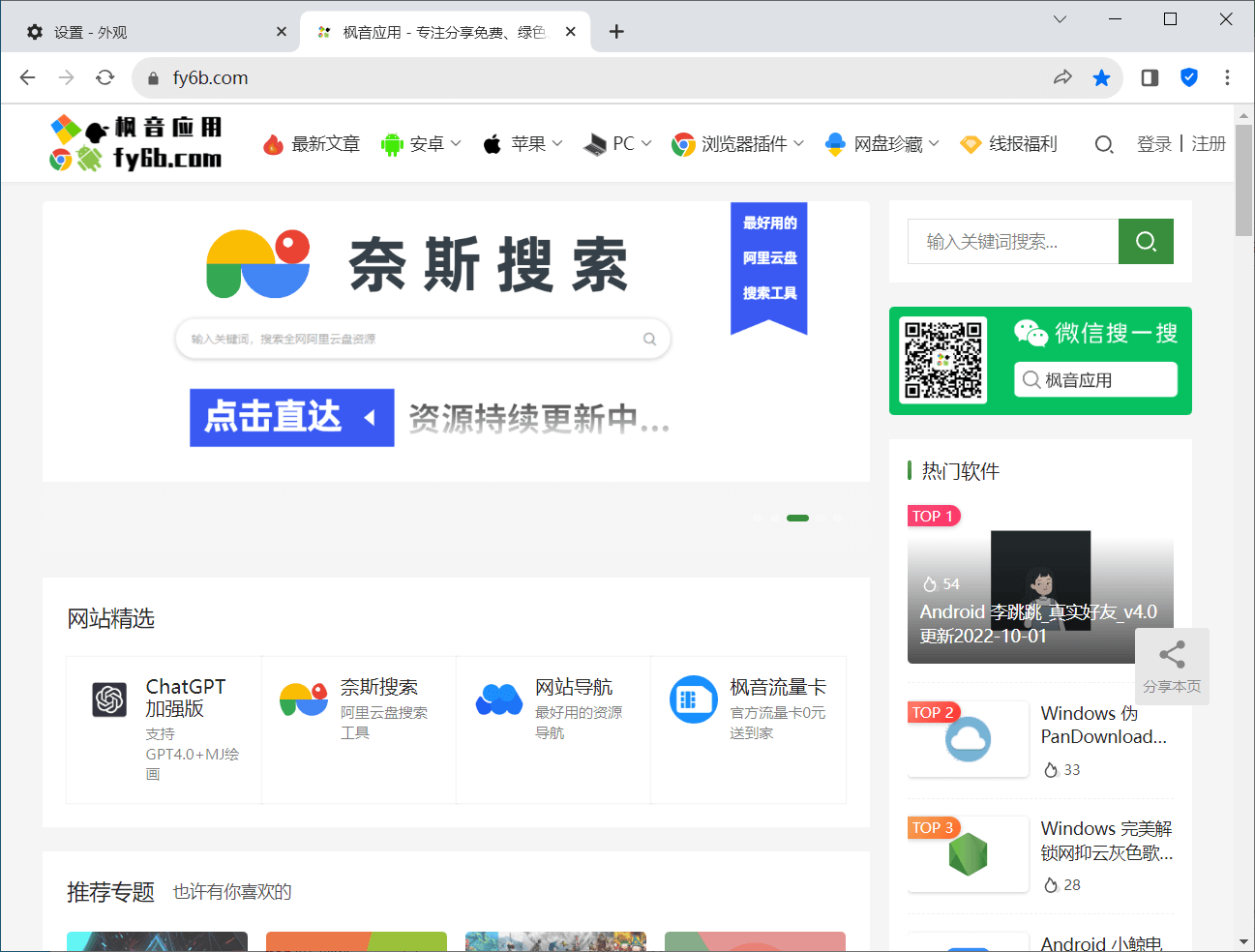Click the 分享本页 share button

tap(1172, 667)
